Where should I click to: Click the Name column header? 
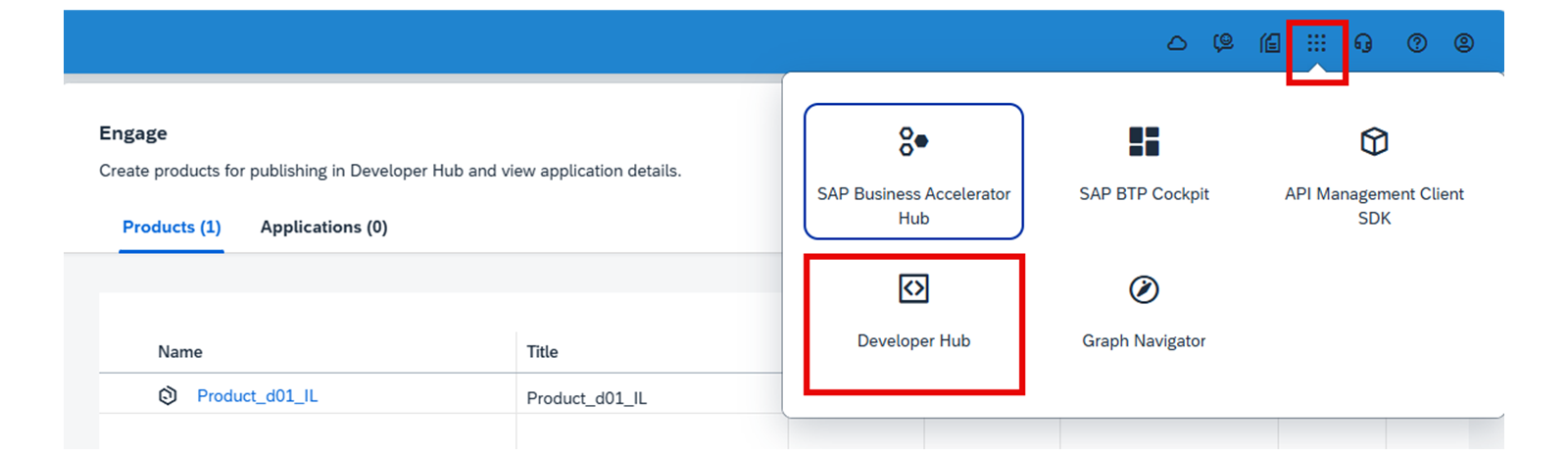[180, 351]
